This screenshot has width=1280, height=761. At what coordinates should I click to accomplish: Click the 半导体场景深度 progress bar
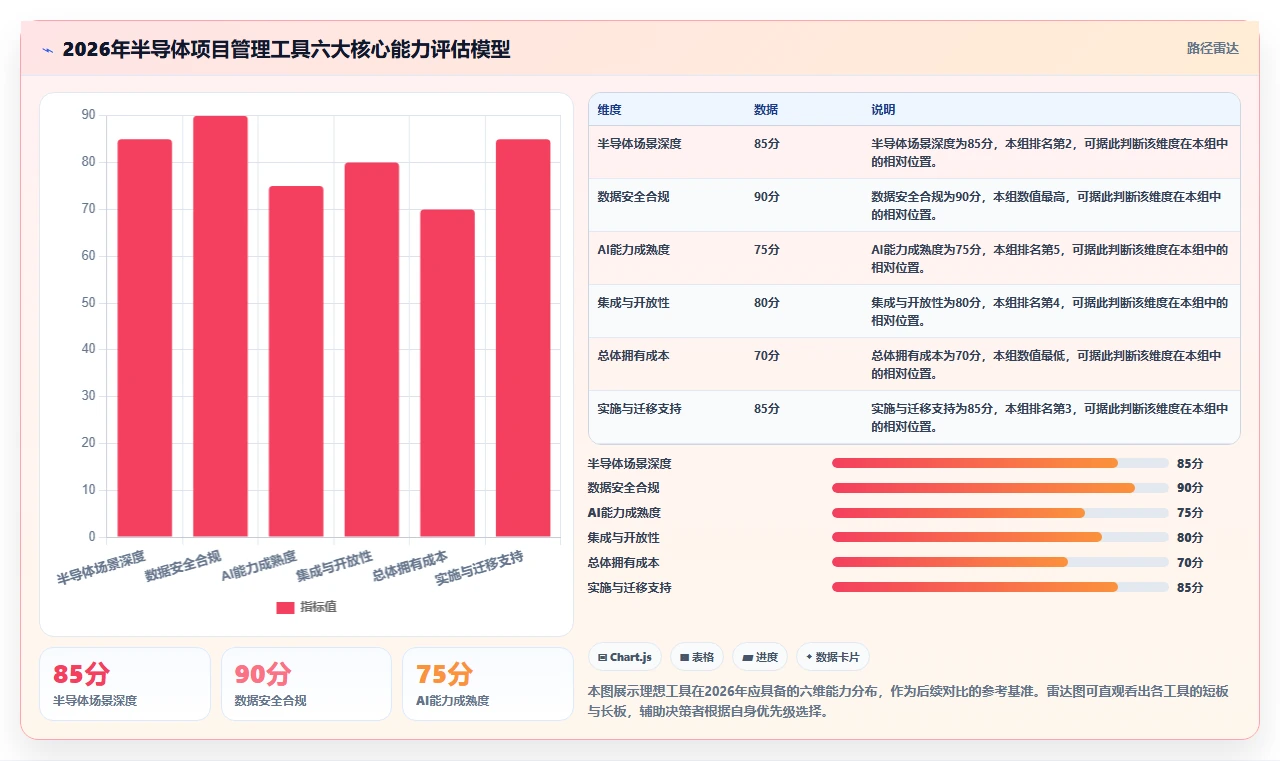pyautogui.click(x=1000, y=463)
